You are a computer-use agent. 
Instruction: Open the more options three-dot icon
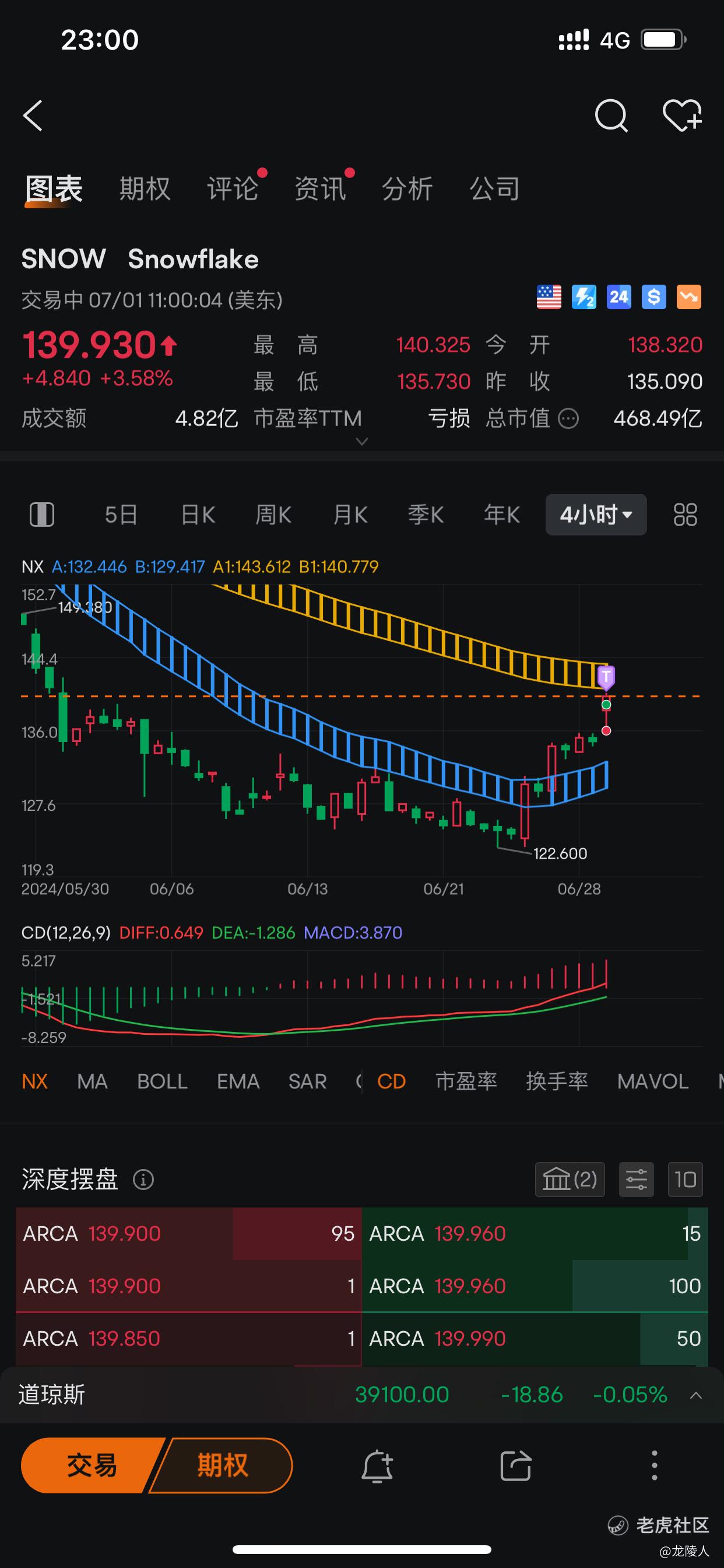pos(655,1465)
